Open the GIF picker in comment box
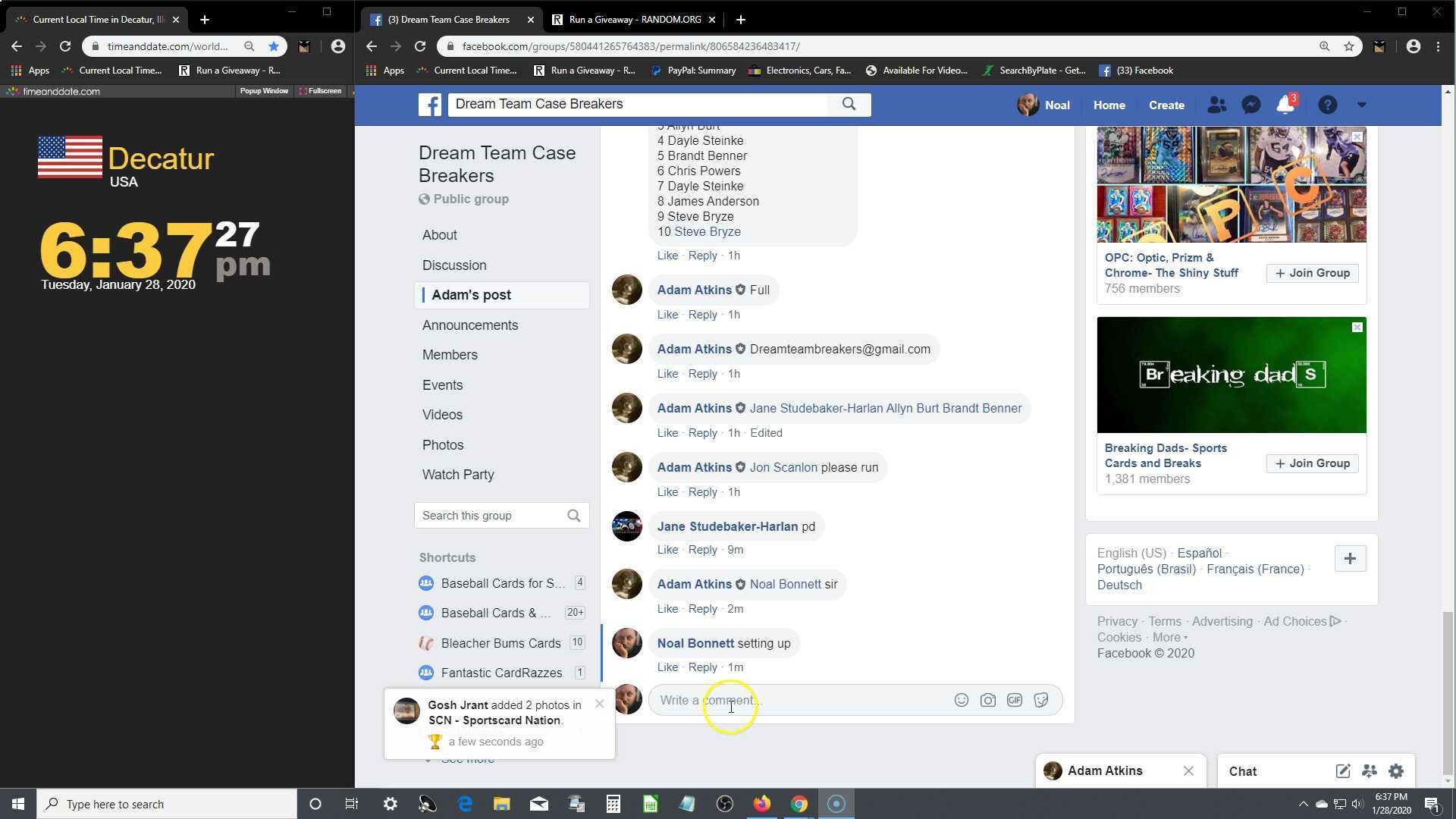This screenshot has height=819, width=1456. 1014,700
